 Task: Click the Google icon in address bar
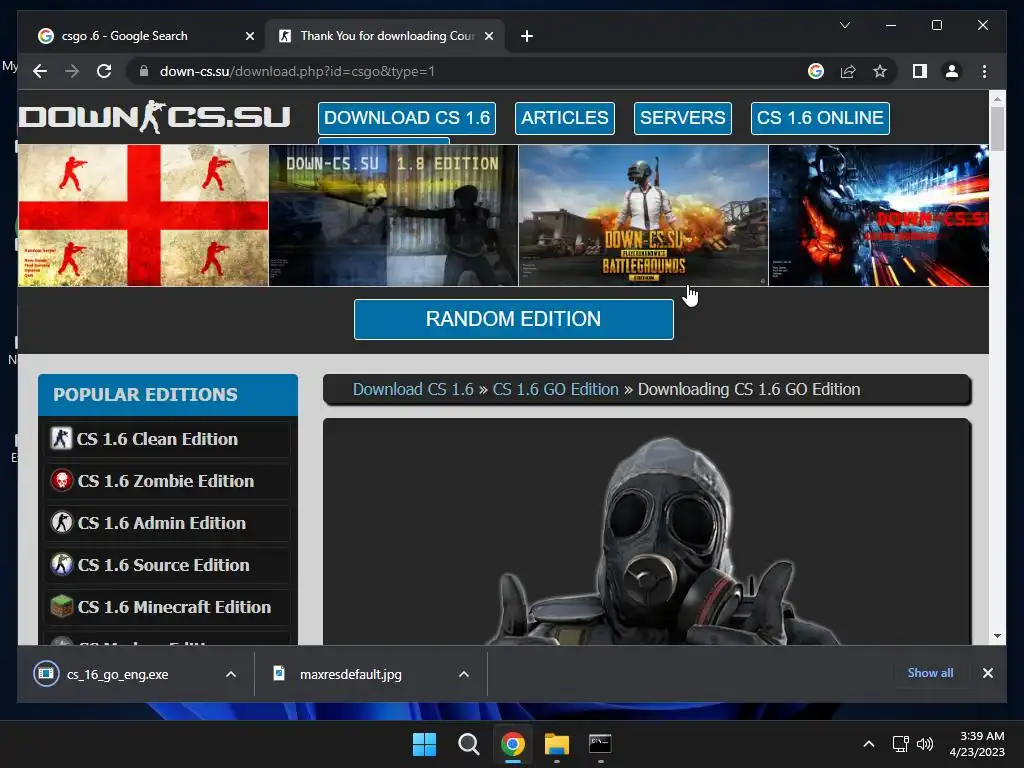pos(816,71)
